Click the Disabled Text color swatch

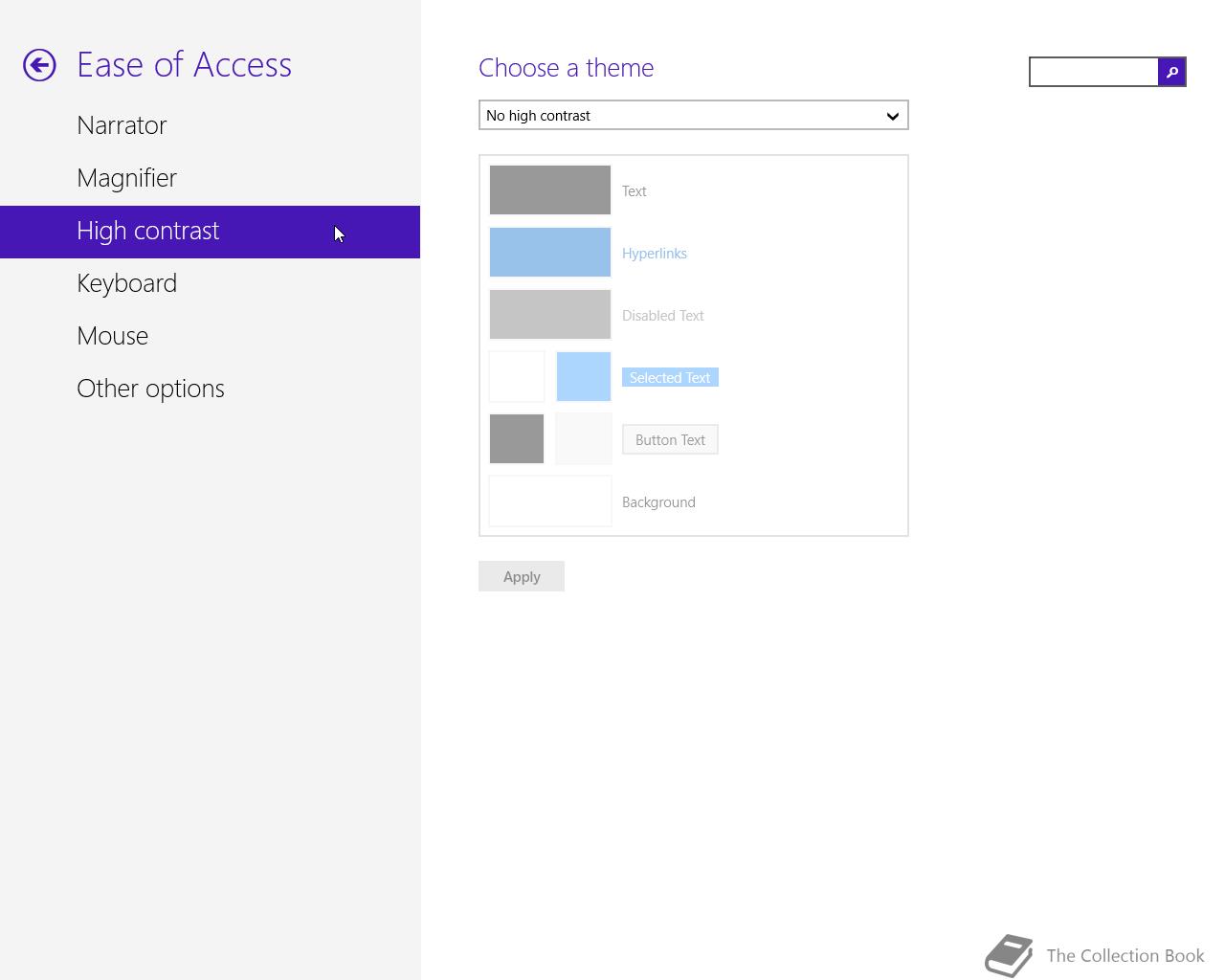click(550, 315)
